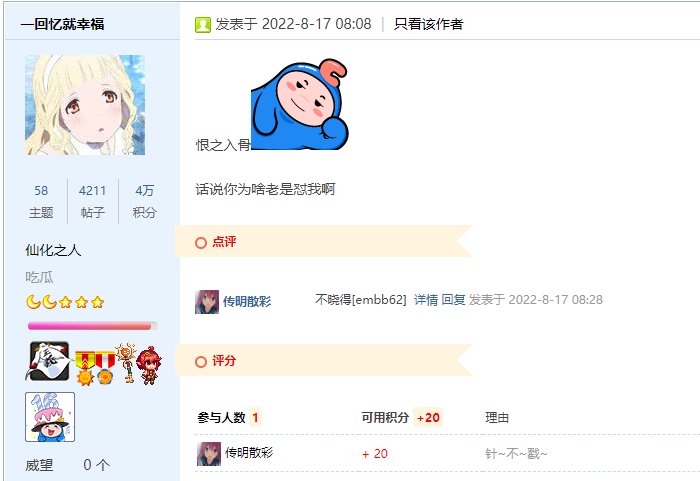Viewport: 700px width, 481px height.
Task: Open 传明散彩 profile link in comment
Action: pos(247,301)
